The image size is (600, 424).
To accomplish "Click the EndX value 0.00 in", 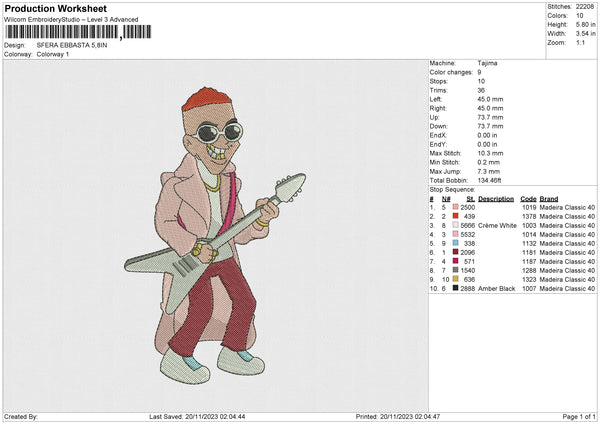I will pyautogui.click(x=487, y=135).
